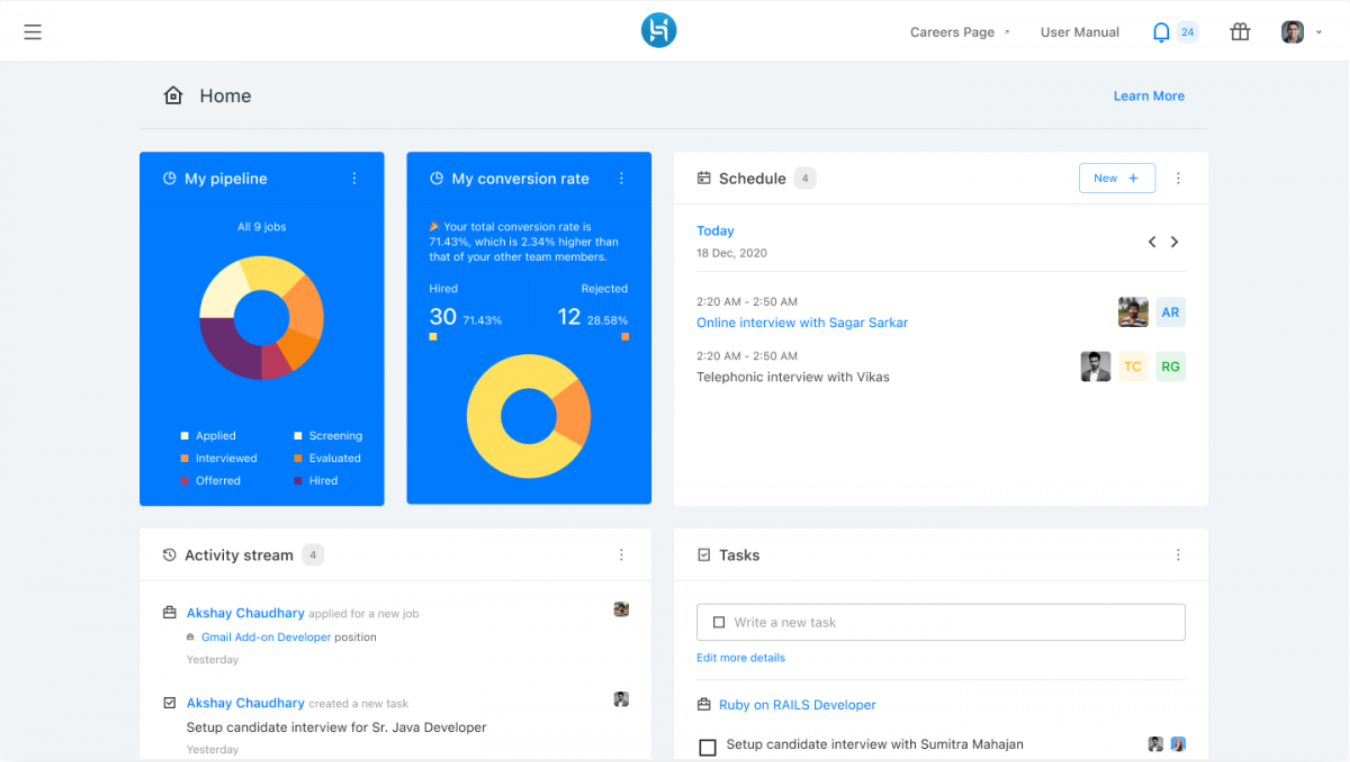The height and width of the screenshot is (762, 1350).
Task: Click the Today label in Schedule
Action: [715, 231]
